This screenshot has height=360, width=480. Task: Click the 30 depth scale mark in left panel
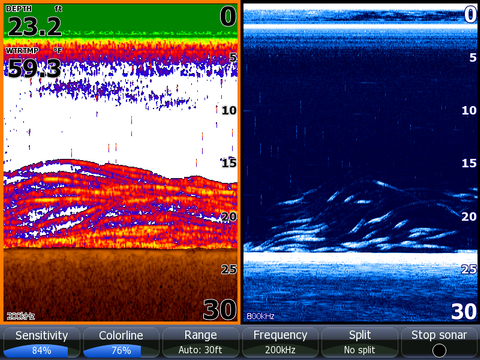coord(220,310)
